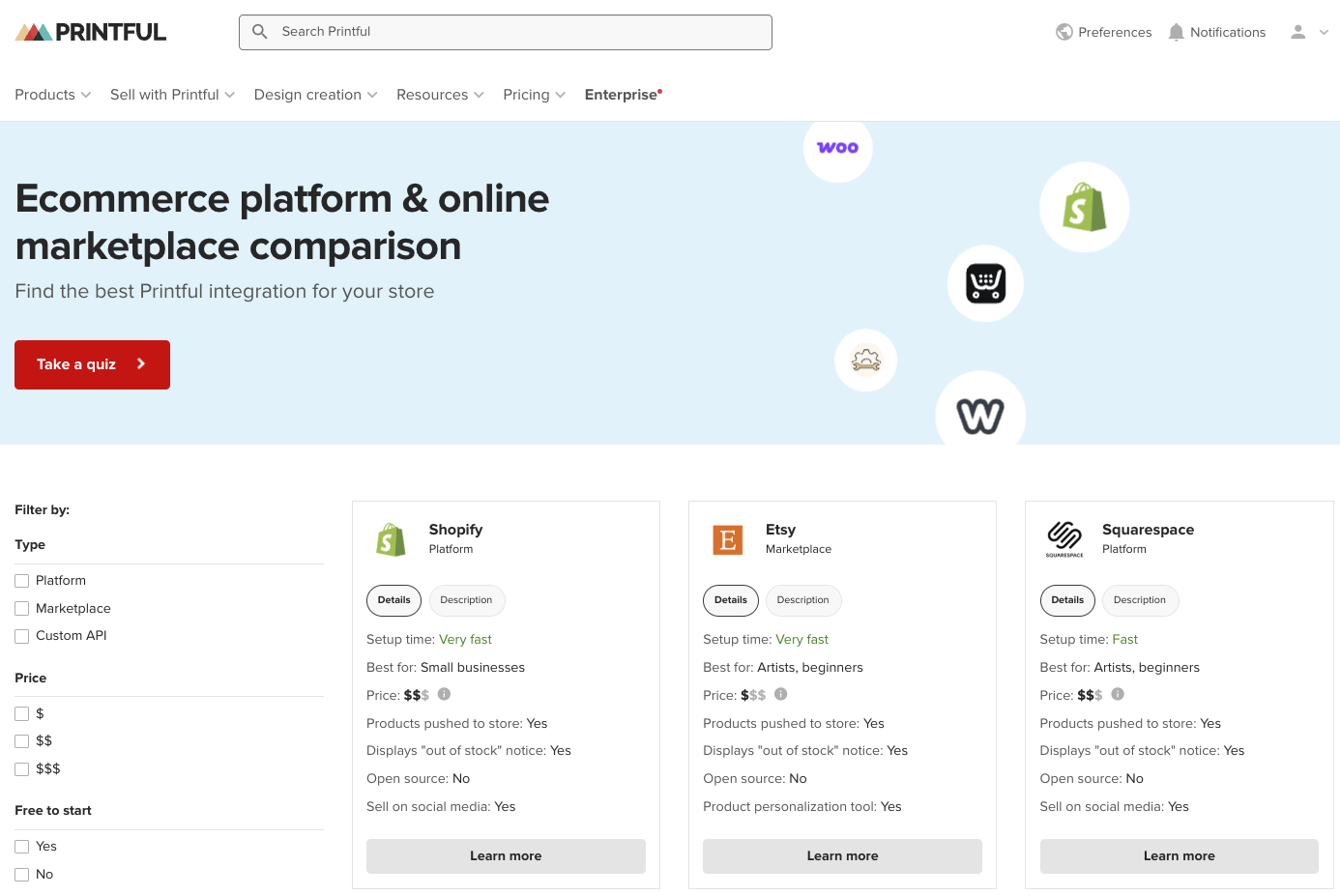Screen dimensions: 1340x896
Task: Click the Squarespace card logo
Action: (1064, 539)
